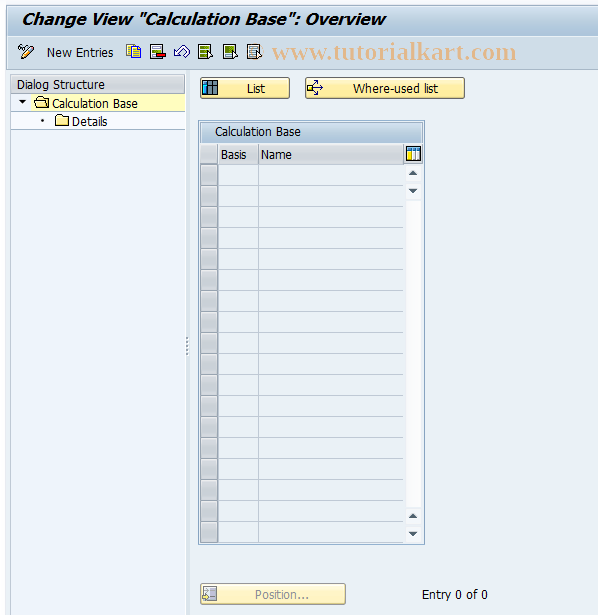Select the second table row via its row selector
This screenshot has width=598, height=615.
coord(209,196)
